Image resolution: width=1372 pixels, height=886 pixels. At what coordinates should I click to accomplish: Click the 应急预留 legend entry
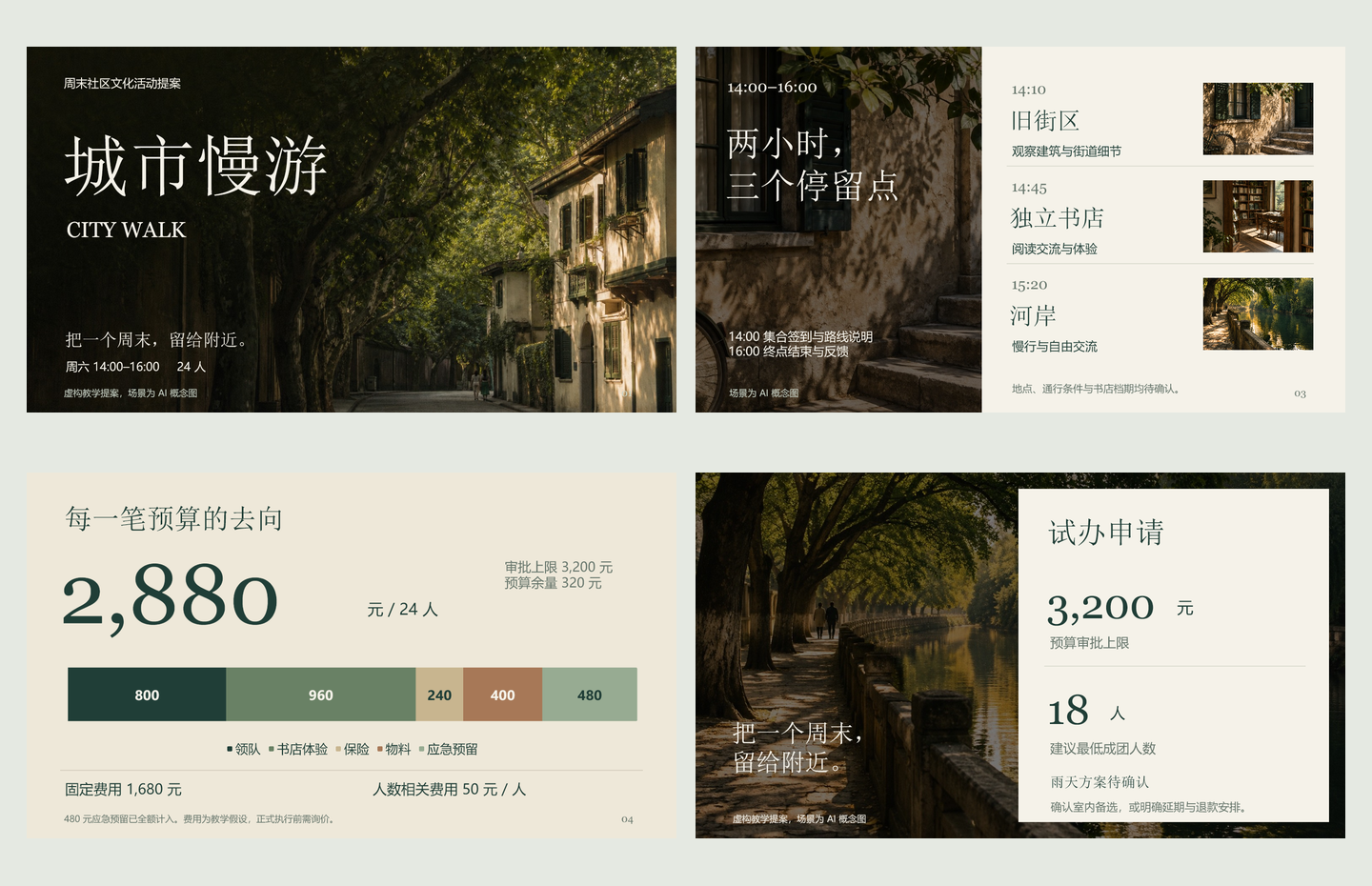449,749
